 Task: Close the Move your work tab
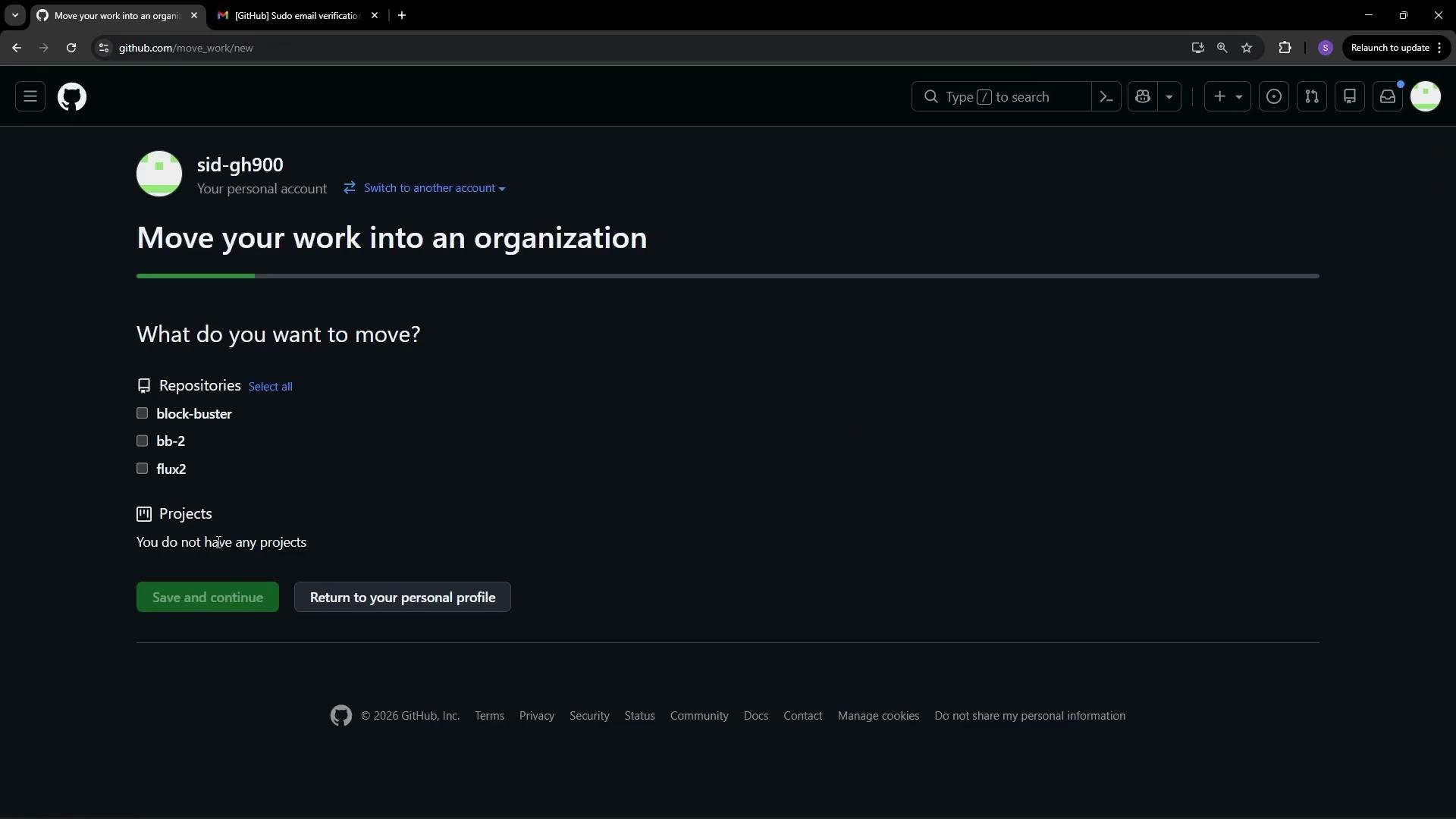click(194, 15)
